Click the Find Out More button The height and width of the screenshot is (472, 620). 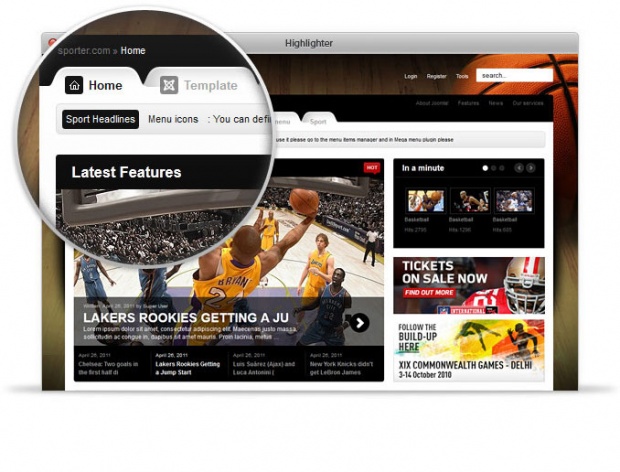tap(429, 293)
